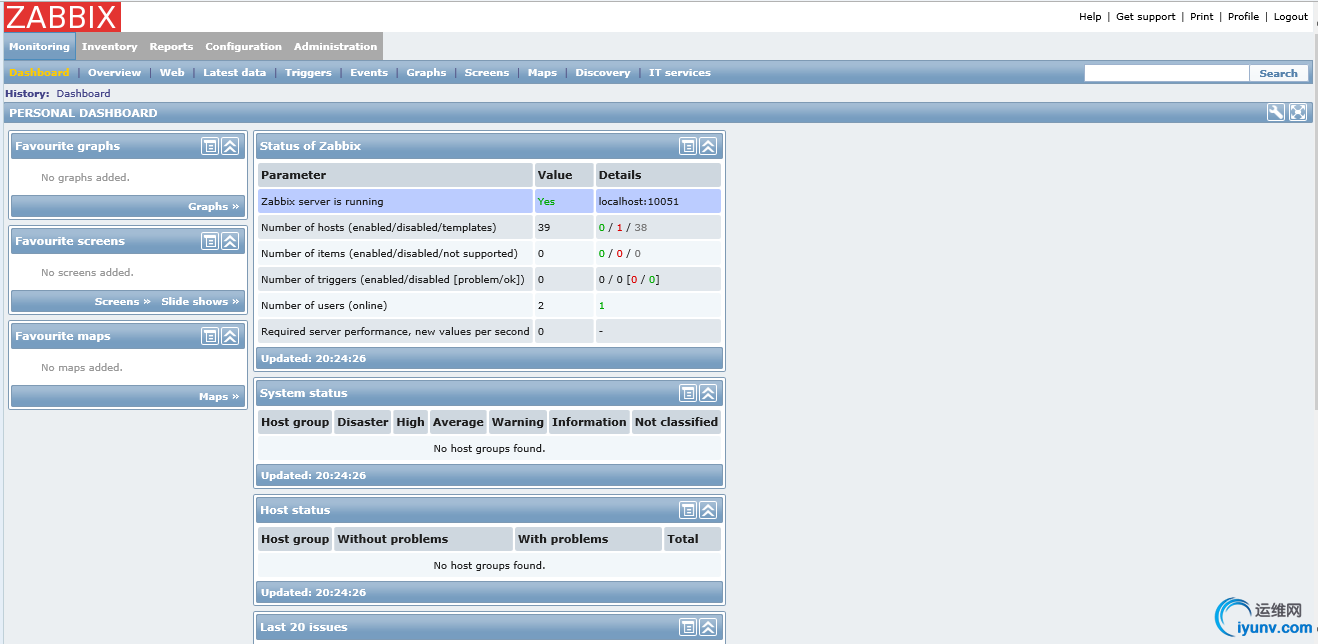Click the search input field
Screen dimensions: 1318x644
tap(1167, 73)
